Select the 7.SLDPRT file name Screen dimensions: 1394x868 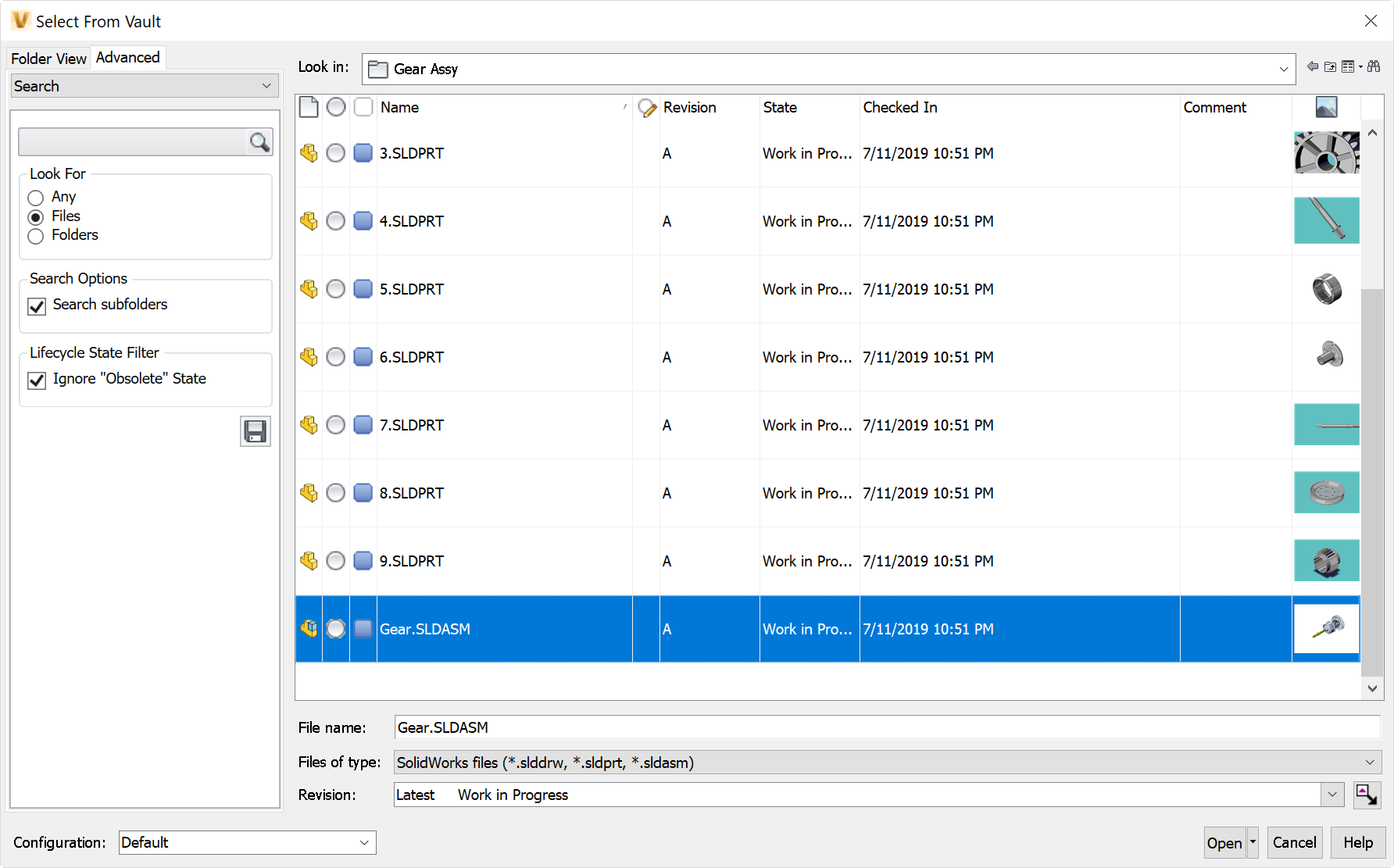[412, 425]
